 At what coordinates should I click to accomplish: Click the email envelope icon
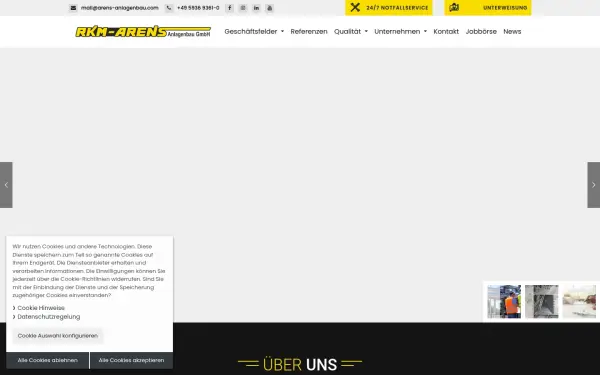73,8
